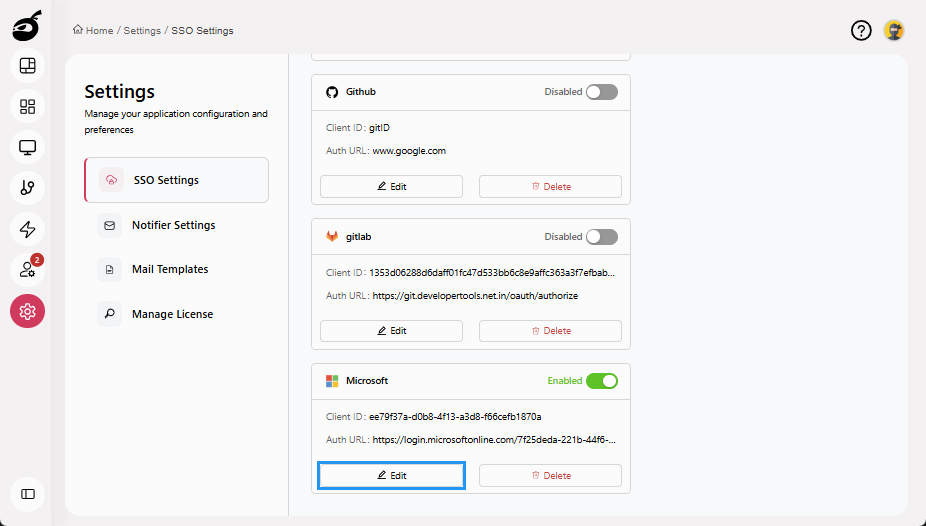Open the dashboard layout icon in sidebar
The width and height of the screenshot is (926, 526).
pos(27,66)
